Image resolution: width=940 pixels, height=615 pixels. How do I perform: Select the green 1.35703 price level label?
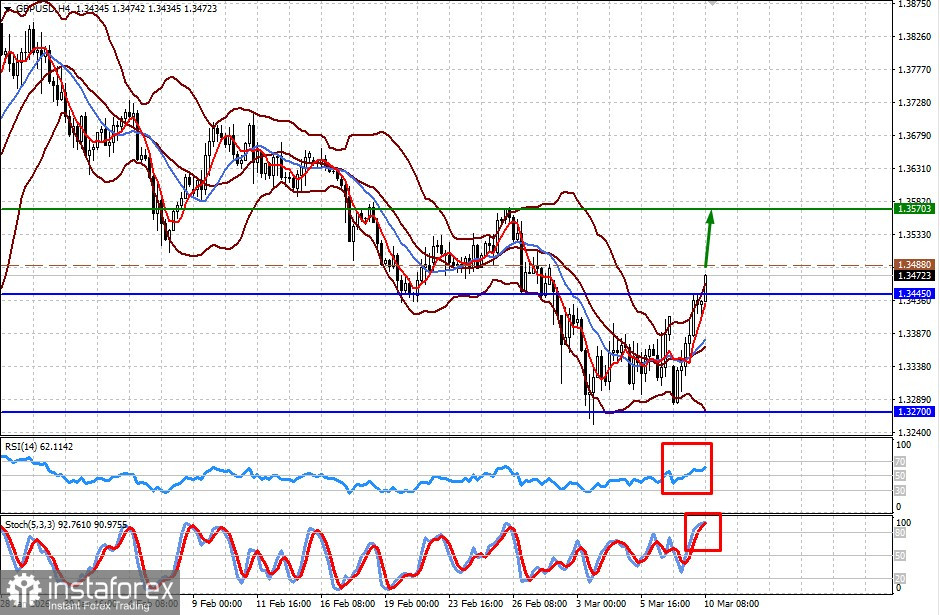(x=914, y=209)
